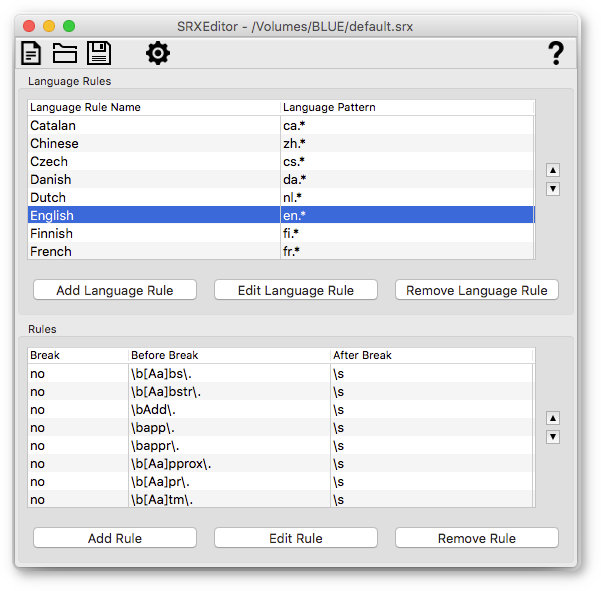Move selected break rule up
This screenshot has height=591, width=601.
[x=553, y=418]
